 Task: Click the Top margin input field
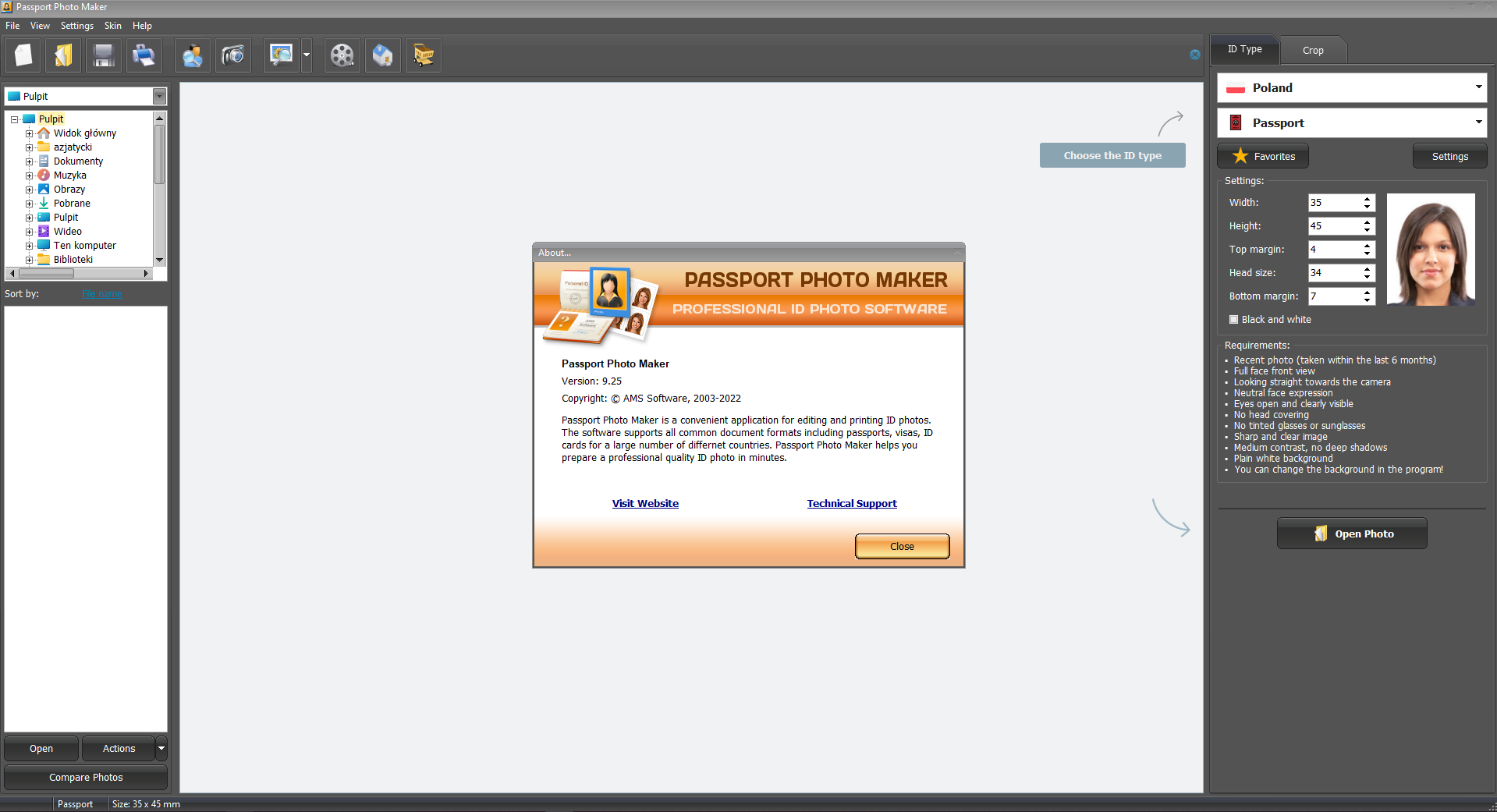click(x=1335, y=250)
